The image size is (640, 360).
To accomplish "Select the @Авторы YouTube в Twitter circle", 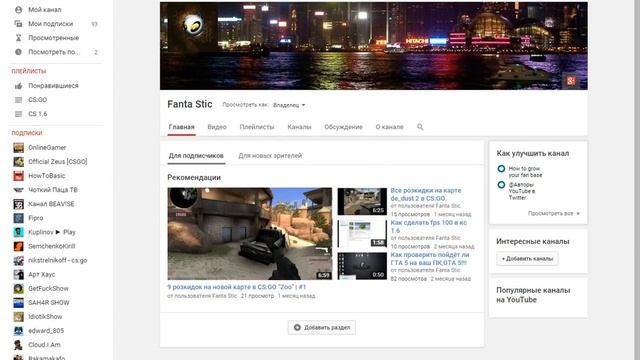I will coord(501,185).
